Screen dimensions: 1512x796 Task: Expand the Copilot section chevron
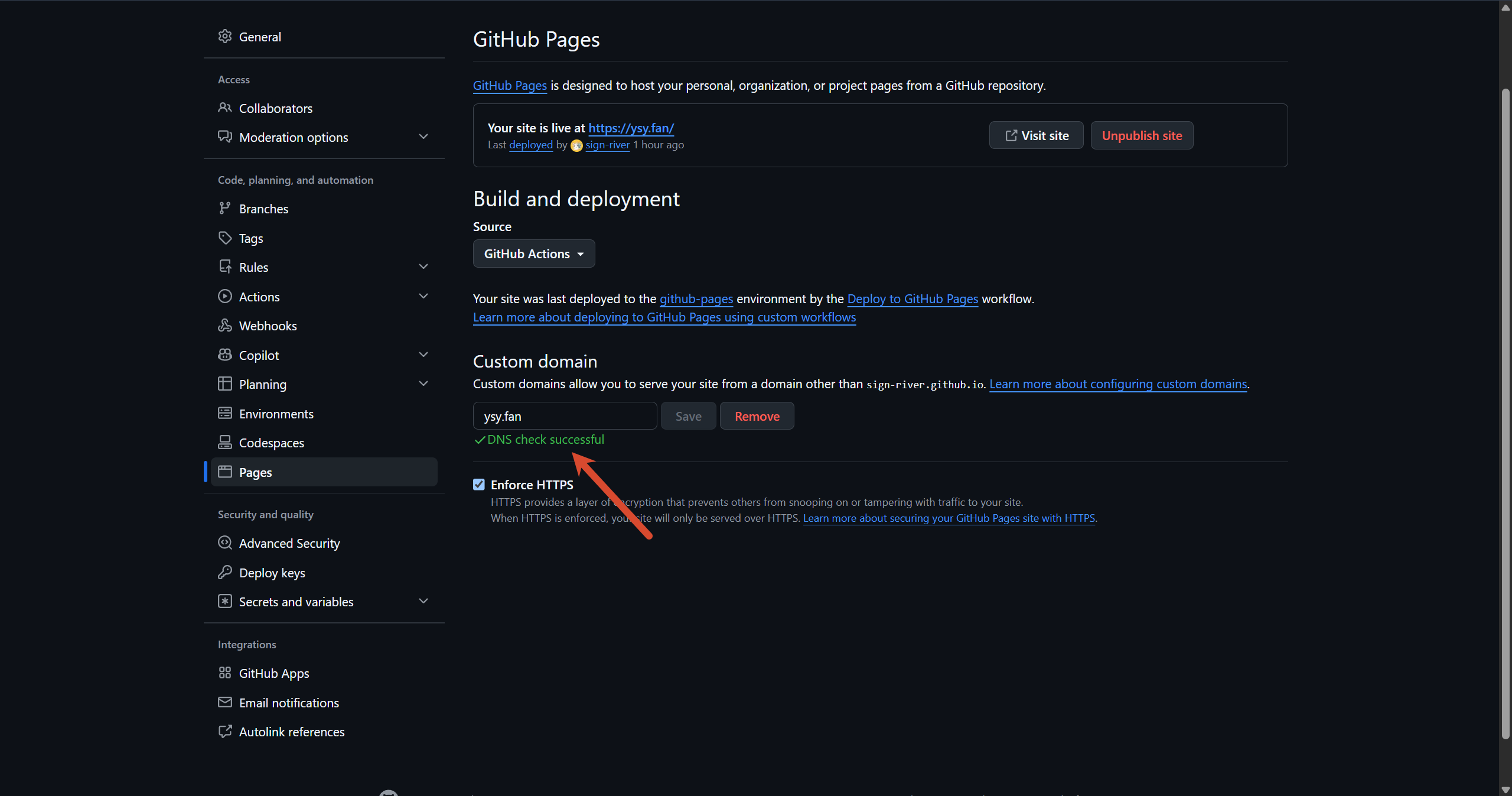[x=423, y=355]
